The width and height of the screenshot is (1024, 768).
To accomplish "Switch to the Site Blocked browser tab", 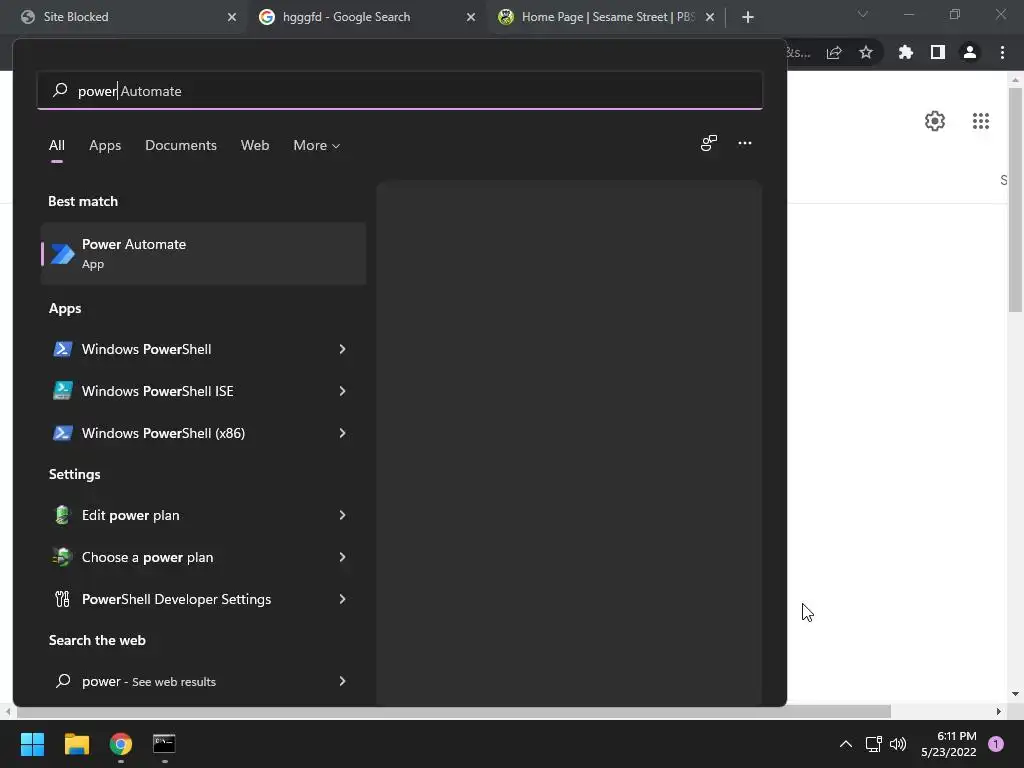I will pos(124,17).
